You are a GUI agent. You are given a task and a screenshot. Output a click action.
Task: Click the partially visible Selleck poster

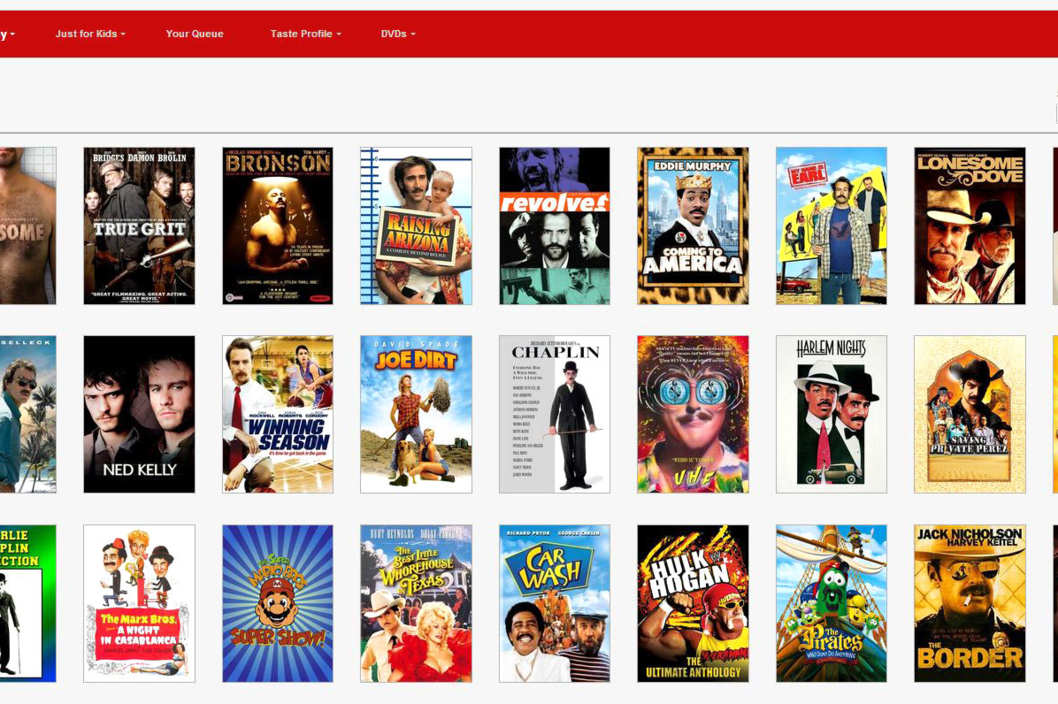click(28, 414)
